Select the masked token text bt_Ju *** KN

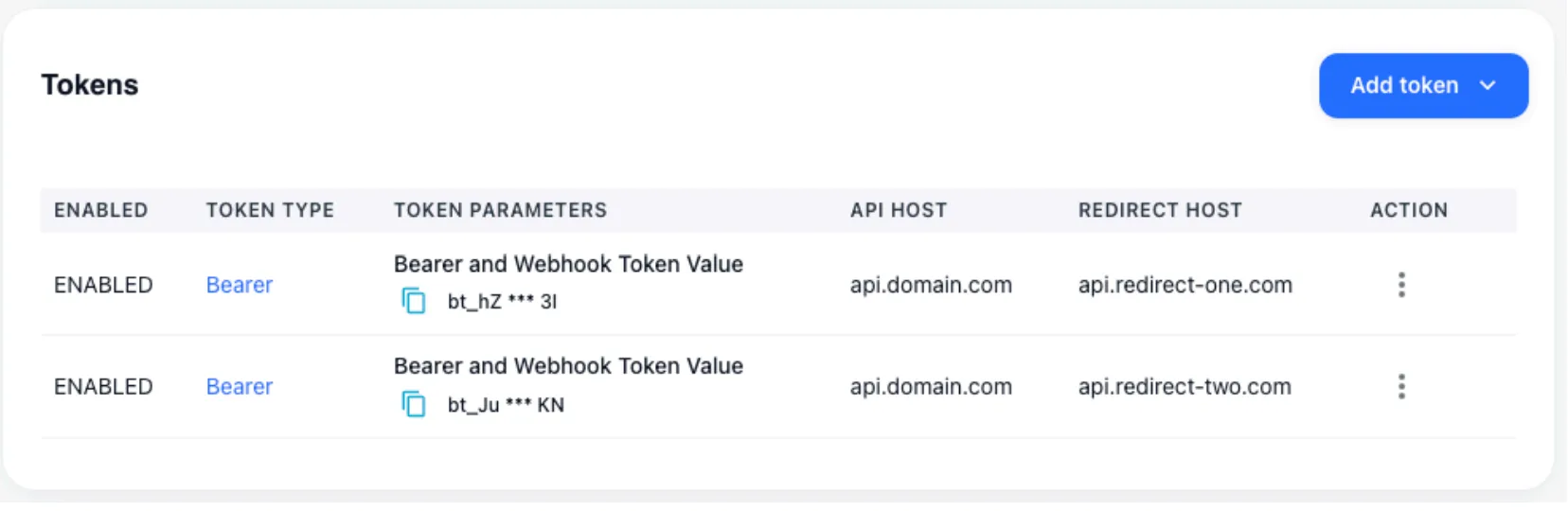tap(506, 405)
